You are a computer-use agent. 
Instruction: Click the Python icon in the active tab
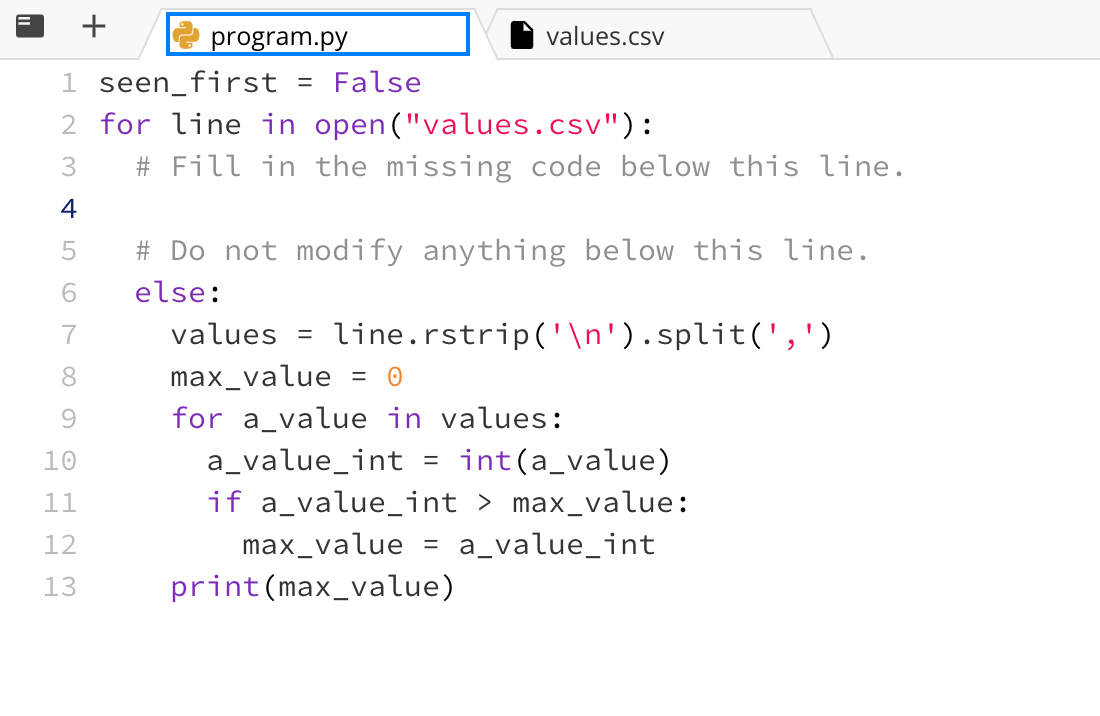(x=185, y=33)
